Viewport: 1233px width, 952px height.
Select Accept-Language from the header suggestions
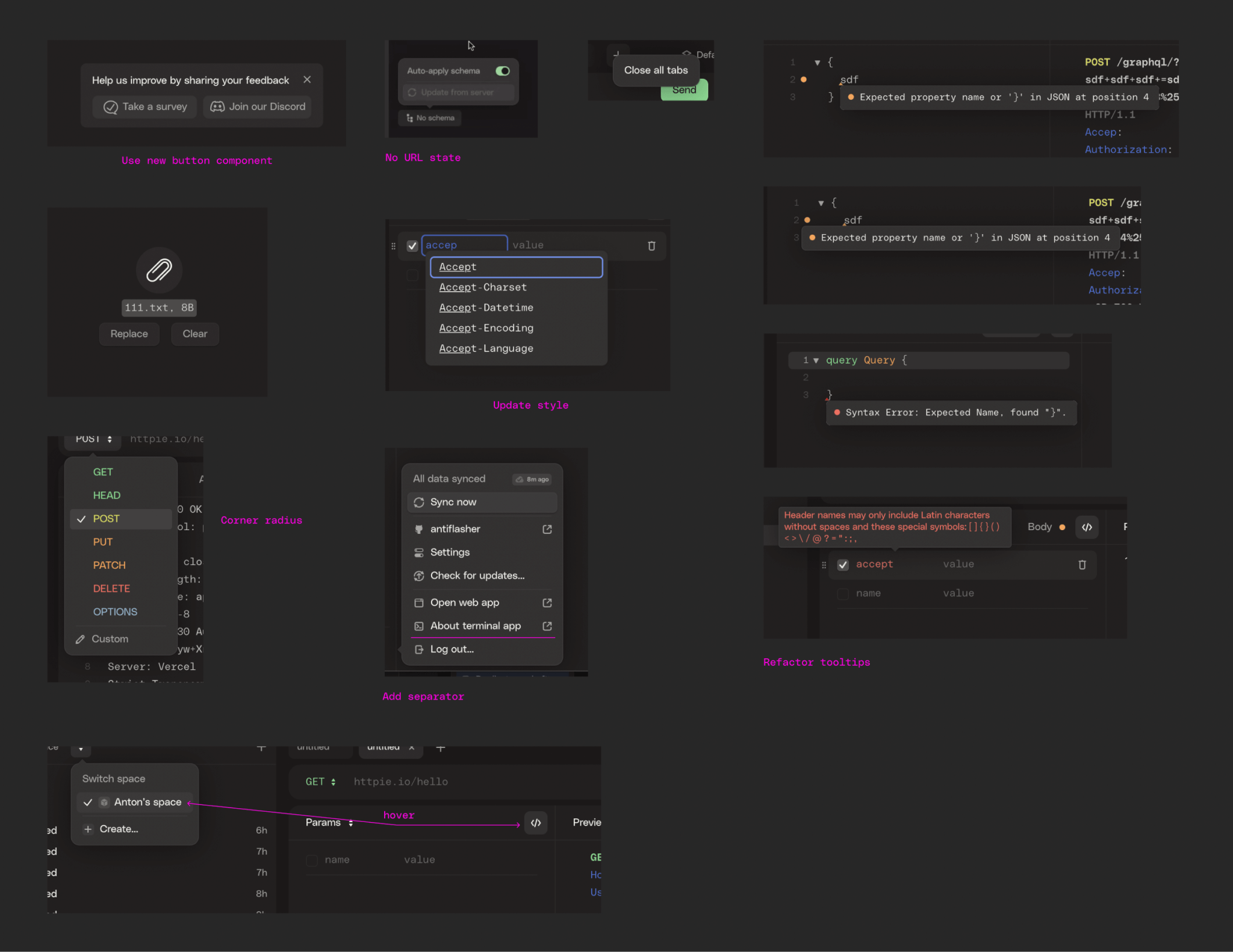pyautogui.click(x=486, y=348)
